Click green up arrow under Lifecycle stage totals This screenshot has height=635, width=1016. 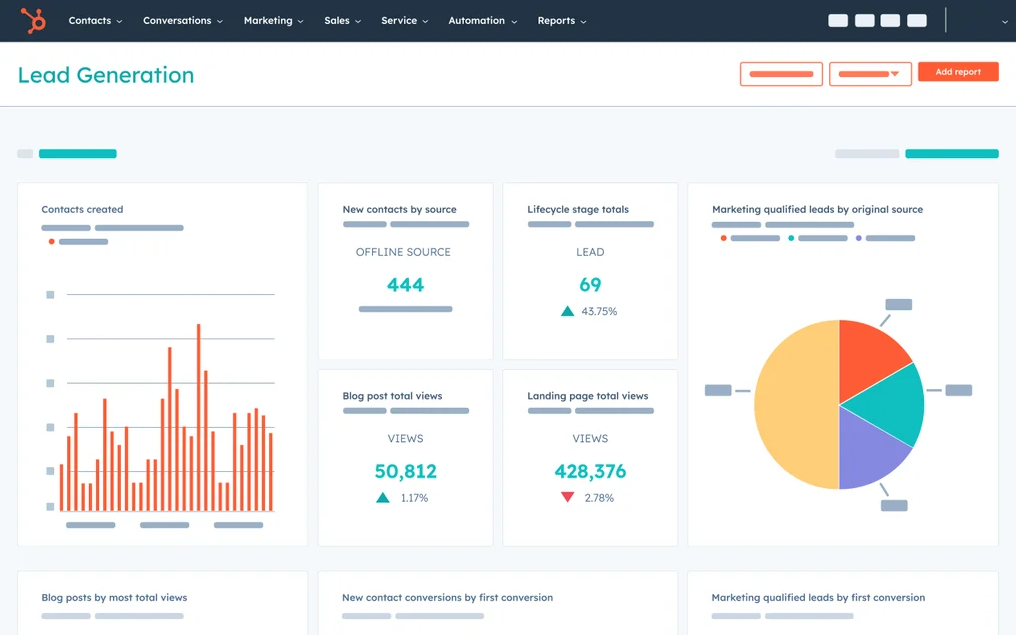tap(568, 311)
